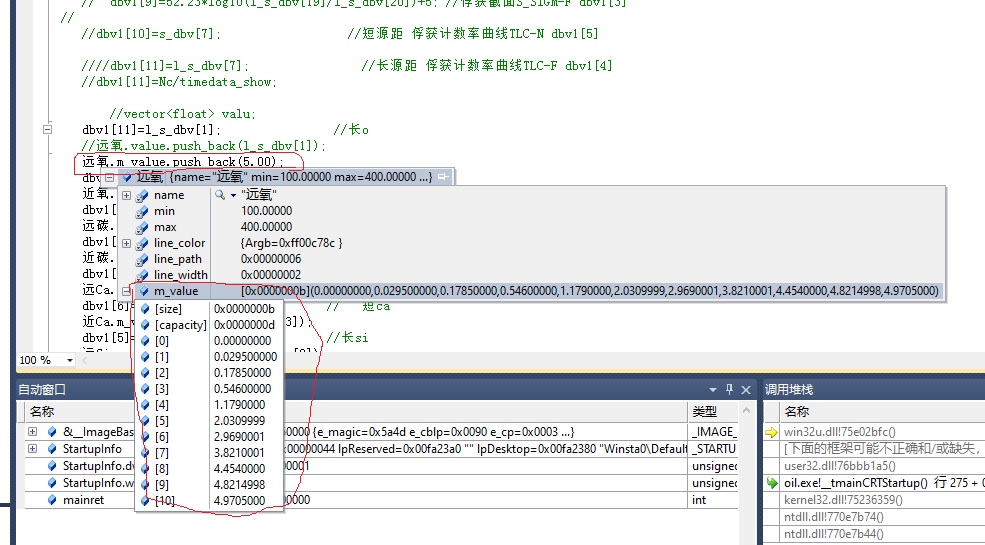Select [size] value 0x0000000b

(244, 309)
